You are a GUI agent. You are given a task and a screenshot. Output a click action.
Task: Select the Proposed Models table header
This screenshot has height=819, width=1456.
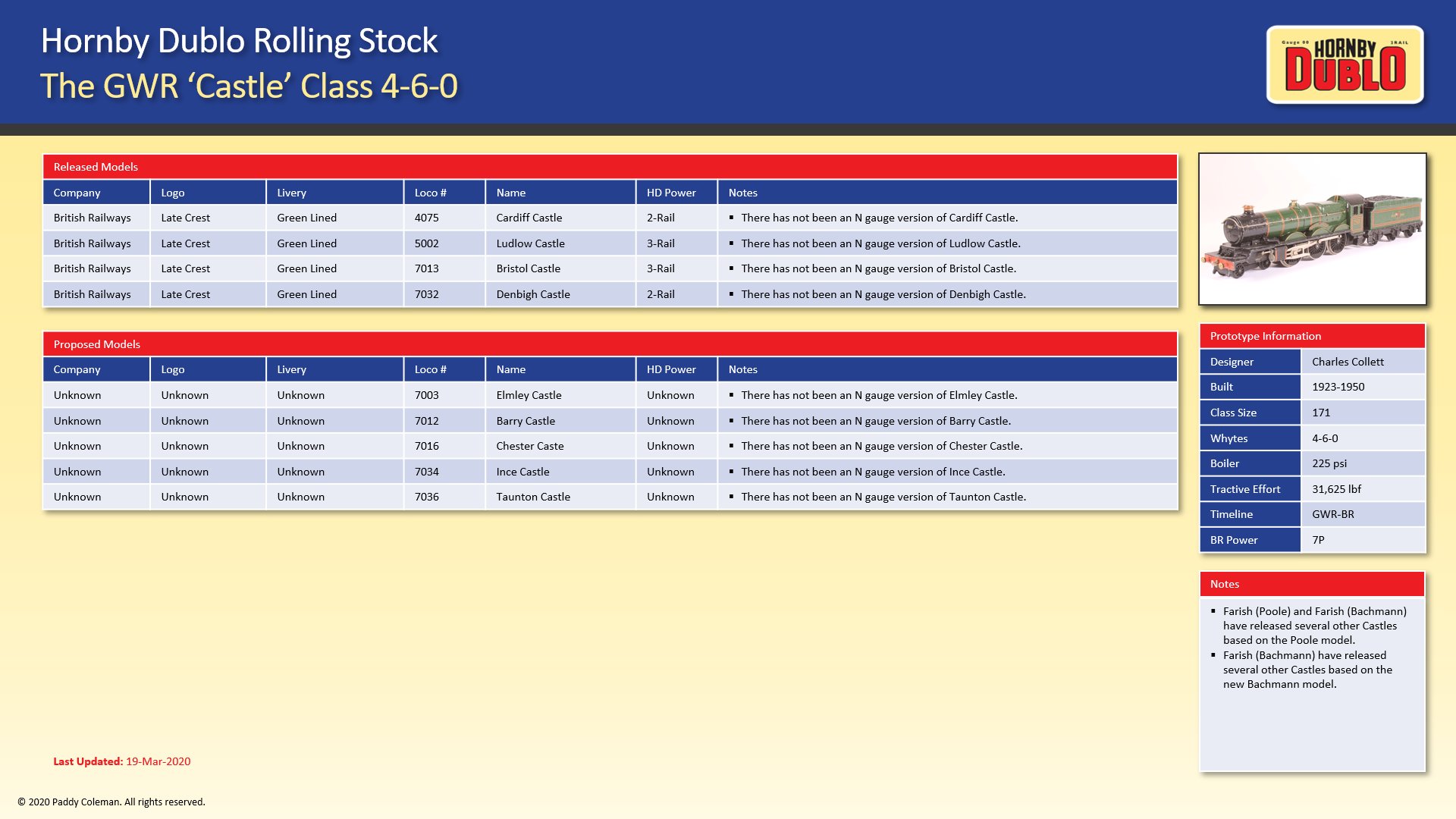click(x=610, y=344)
